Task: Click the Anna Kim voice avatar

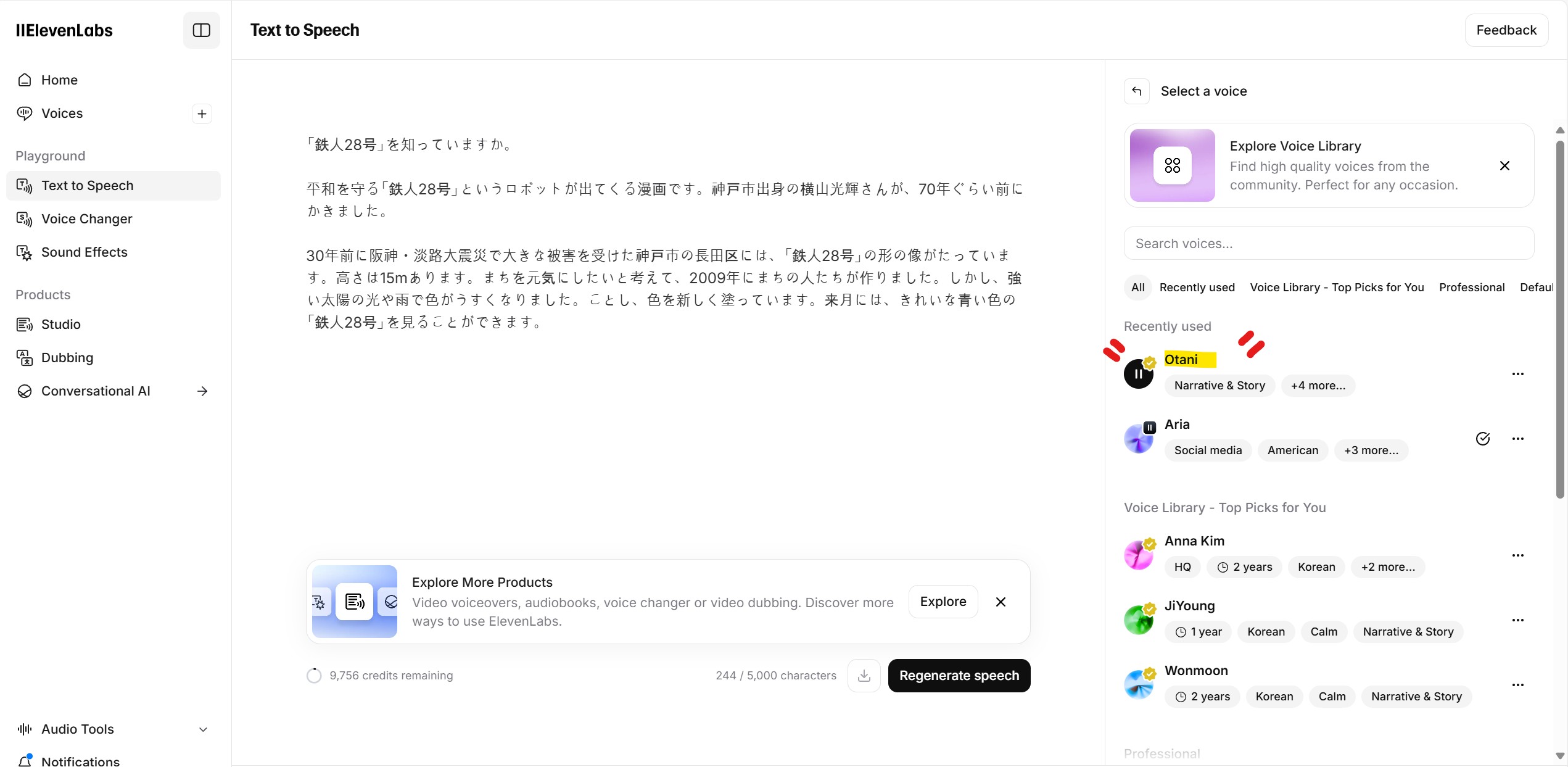Action: (1138, 555)
